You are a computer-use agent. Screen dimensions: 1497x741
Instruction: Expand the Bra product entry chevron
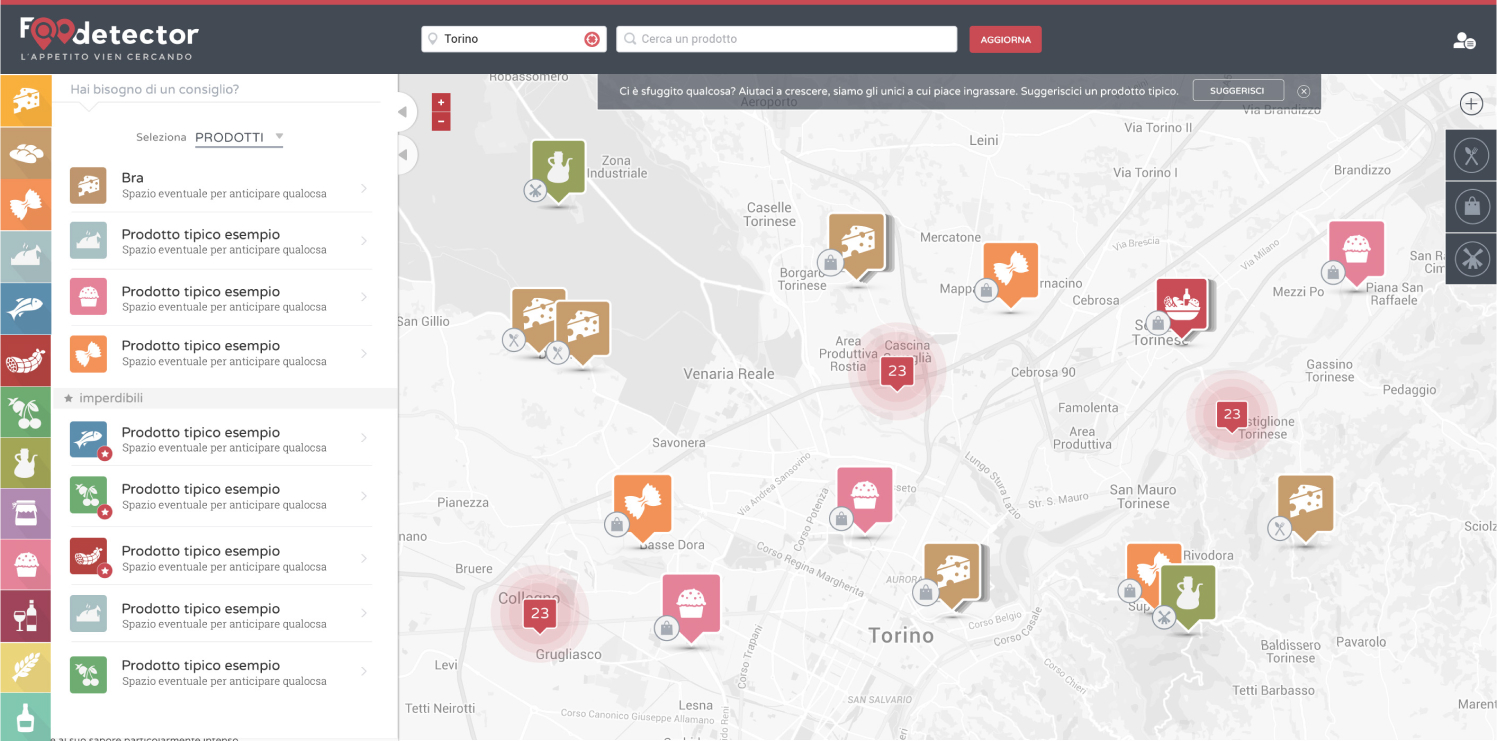[x=363, y=187]
